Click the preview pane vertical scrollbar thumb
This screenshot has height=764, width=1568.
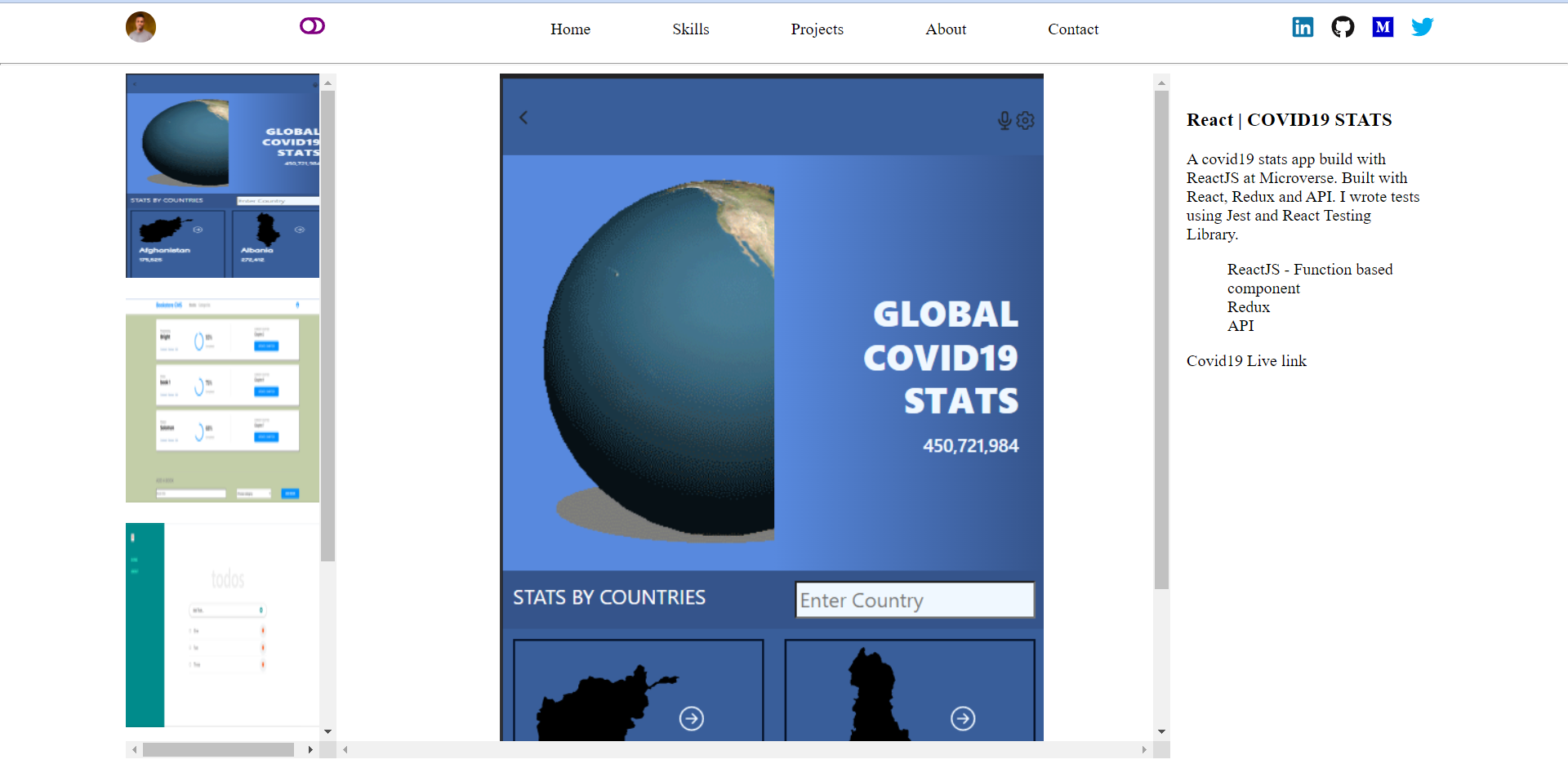click(1161, 340)
